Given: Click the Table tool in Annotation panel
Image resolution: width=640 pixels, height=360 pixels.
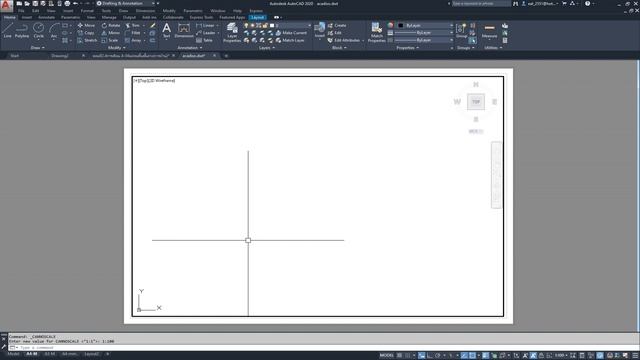Looking at the screenshot, I should coord(204,40).
